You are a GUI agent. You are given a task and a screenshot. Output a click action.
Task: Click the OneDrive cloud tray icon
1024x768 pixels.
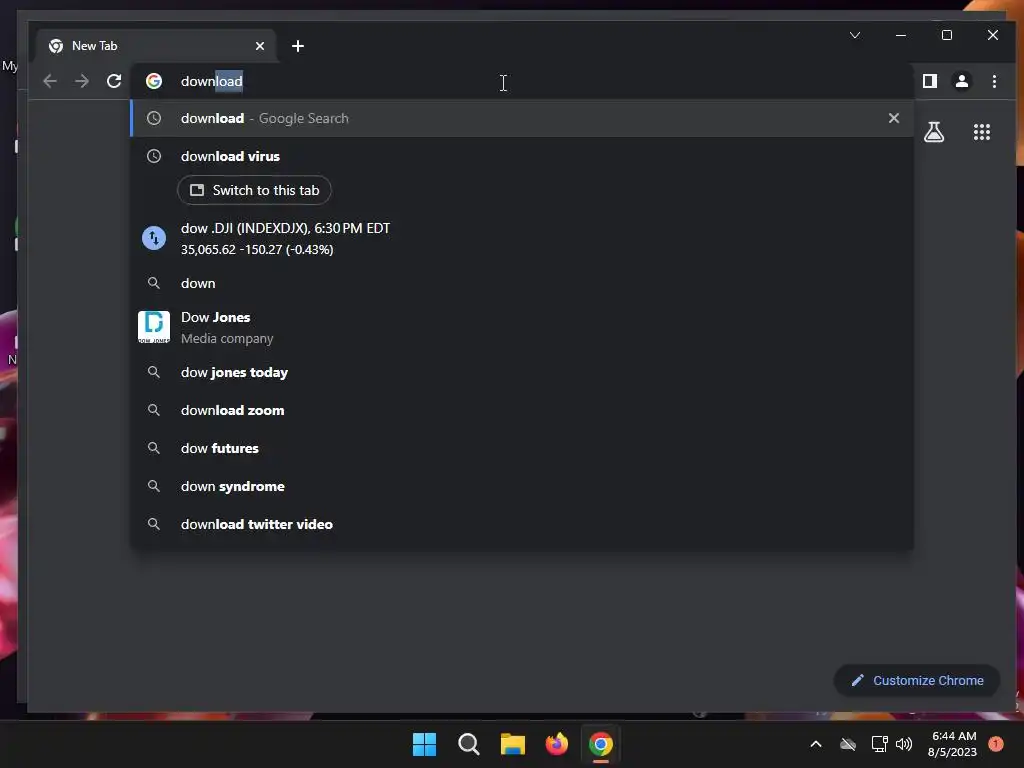click(848, 744)
